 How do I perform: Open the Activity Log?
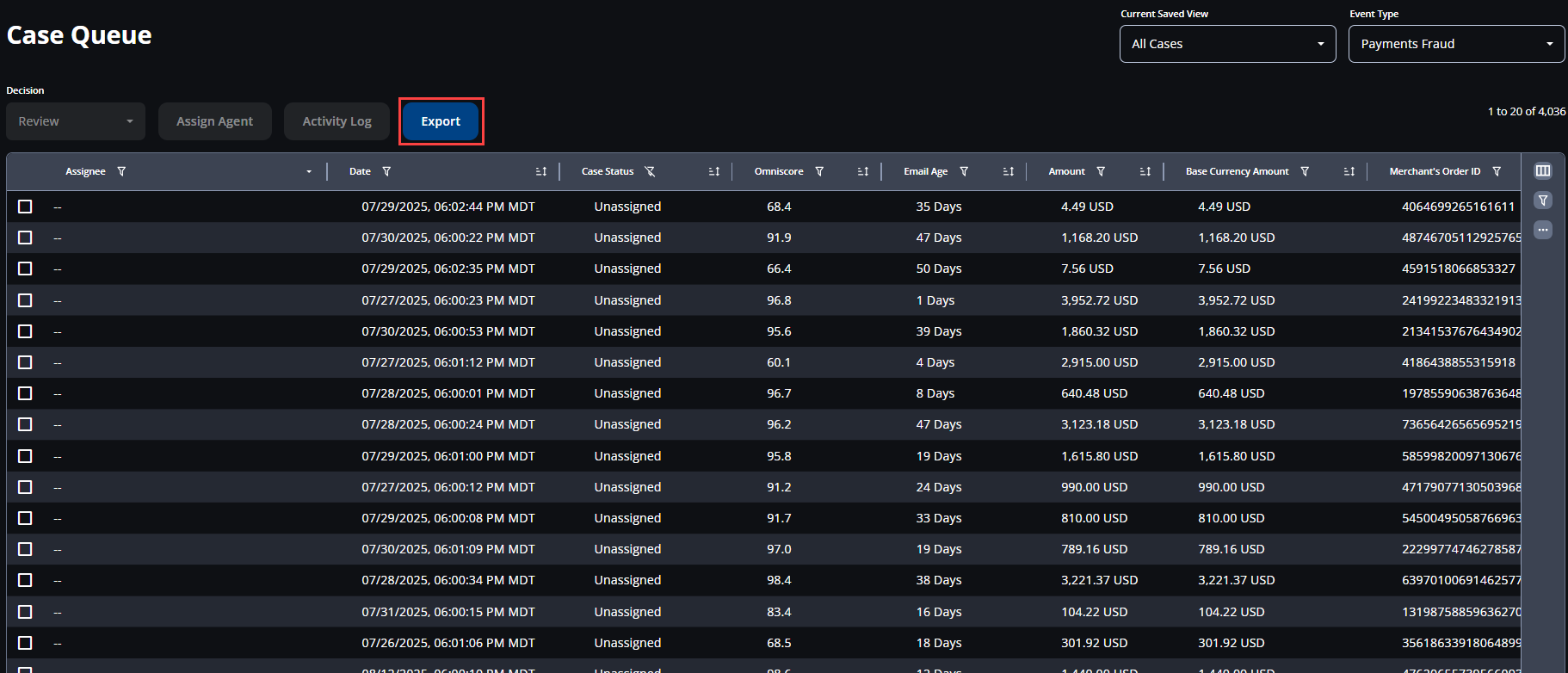(x=337, y=121)
